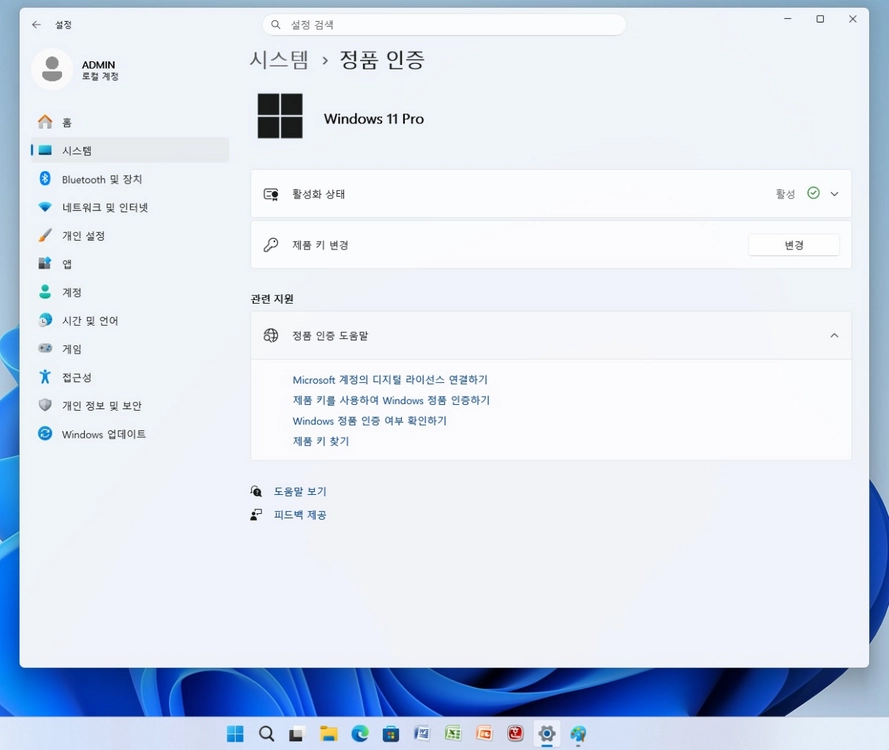889x750 pixels.
Task: Open 개인 정보 및 보안 settings
Action: [x=130, y=405]
